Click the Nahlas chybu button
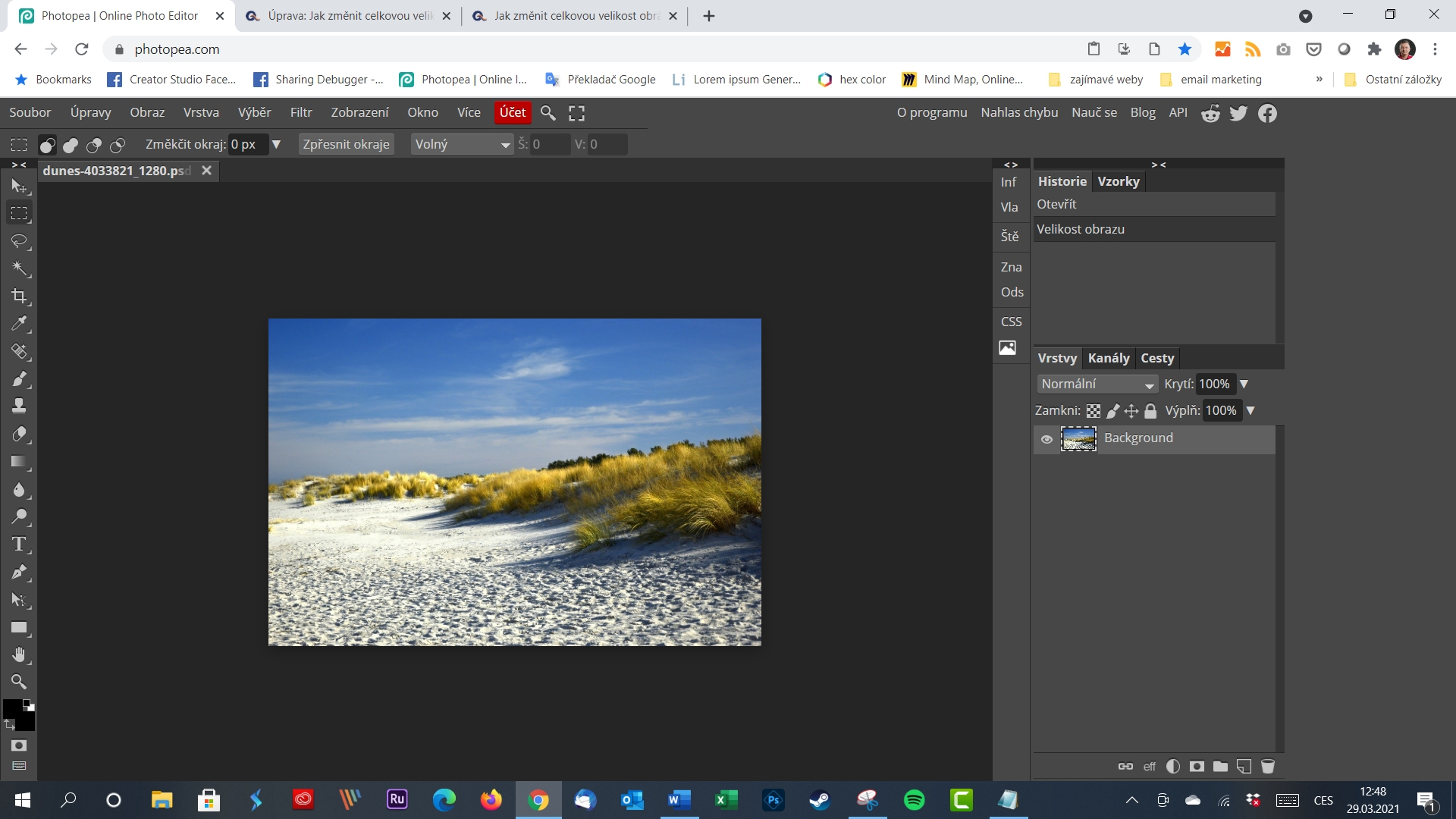 click(1020, 112)
